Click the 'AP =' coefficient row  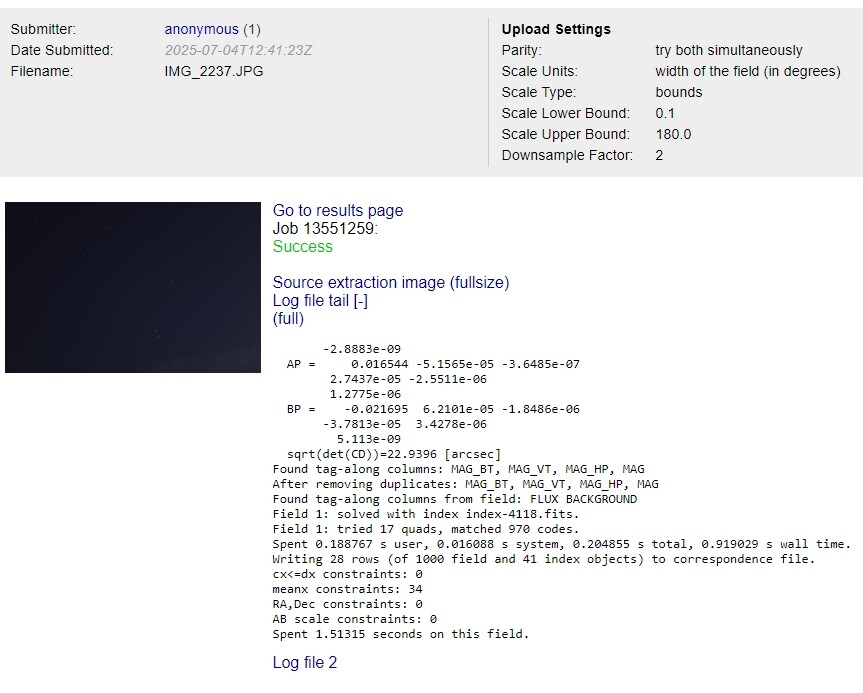pyautogui.click(x=433, y=364)
